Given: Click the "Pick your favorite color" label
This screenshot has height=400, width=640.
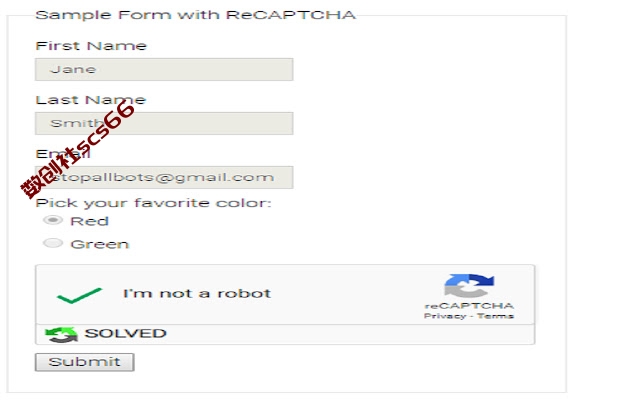Looking at the screenshot, I should [153, 203].
